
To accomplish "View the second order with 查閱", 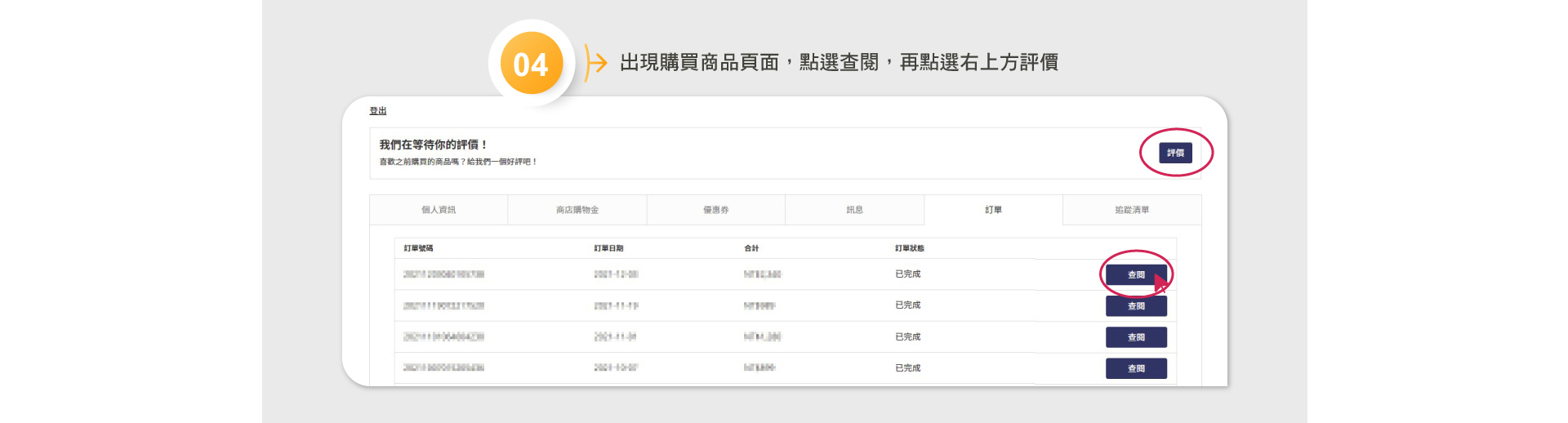I will click(1136, 306).
